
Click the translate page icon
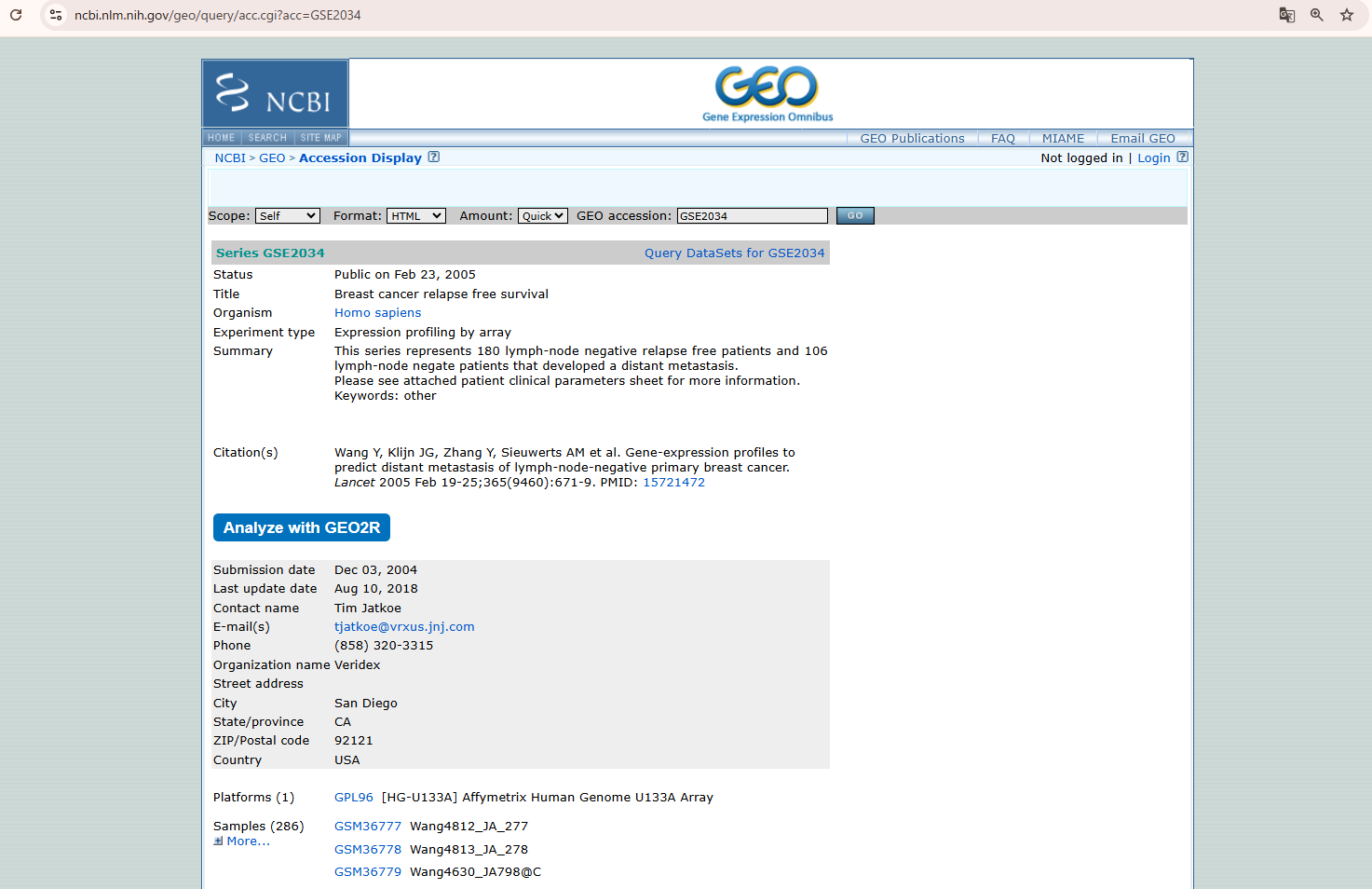tap(1286, 15)
